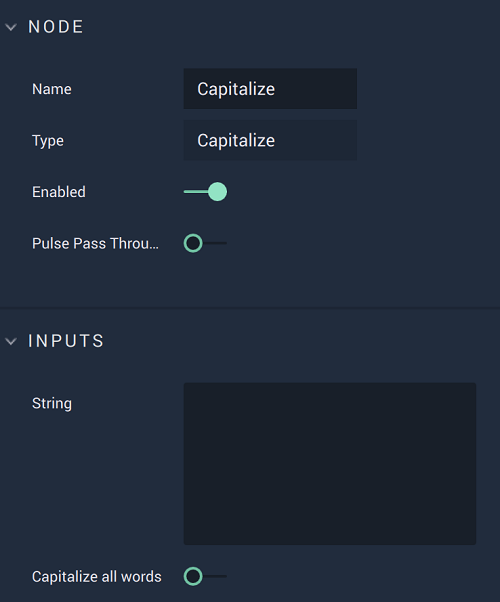Screen dimensions: 500x602
Task: Click into the Name field showing Capitalize
Action: click(x=270, y=89)
